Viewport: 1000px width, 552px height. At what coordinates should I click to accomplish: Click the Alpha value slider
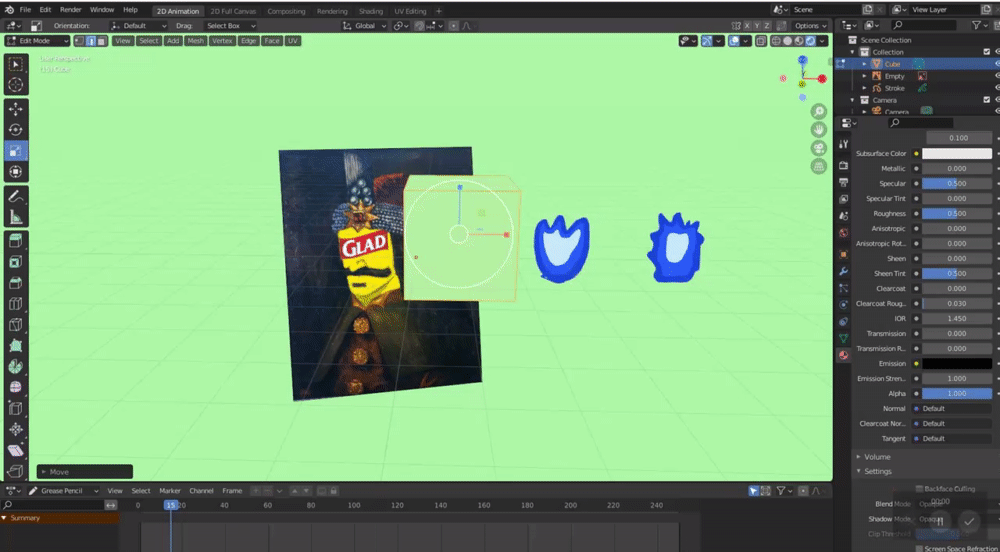click(957, 394)
